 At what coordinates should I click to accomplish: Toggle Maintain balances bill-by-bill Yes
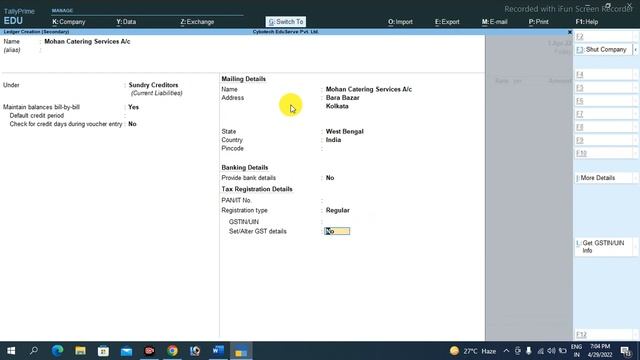pyautogui.click(x=133, y=107)
